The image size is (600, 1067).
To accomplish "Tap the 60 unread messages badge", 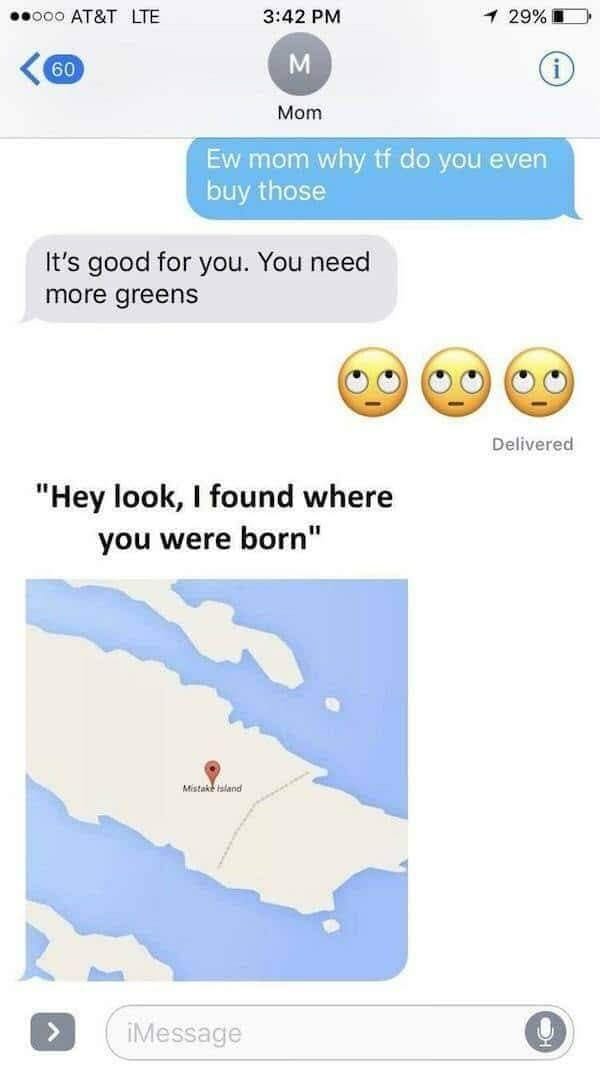I will click(64, 69).
